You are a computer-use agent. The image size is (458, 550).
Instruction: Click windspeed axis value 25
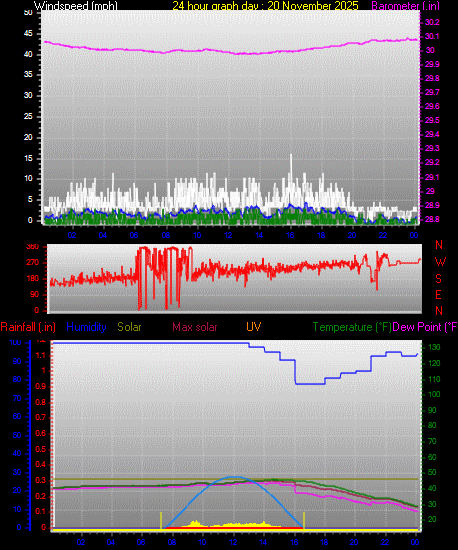[28, 116]
